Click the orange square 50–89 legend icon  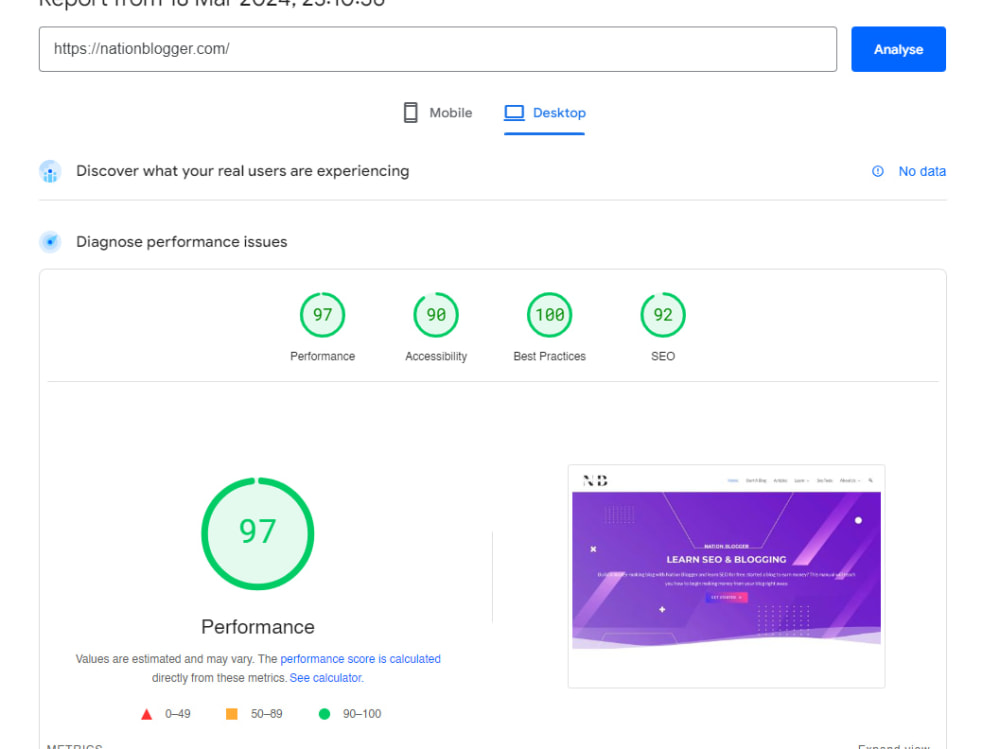[x=232, y=714]
